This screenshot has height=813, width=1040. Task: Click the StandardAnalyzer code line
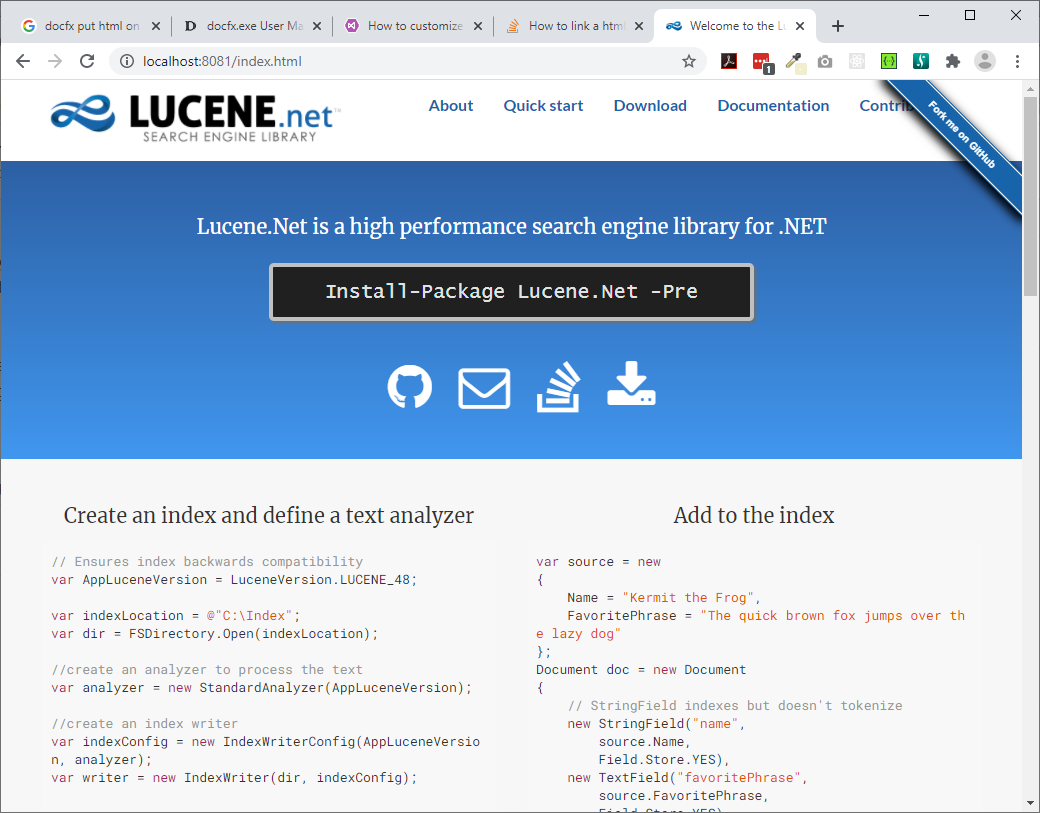[261, 688]
